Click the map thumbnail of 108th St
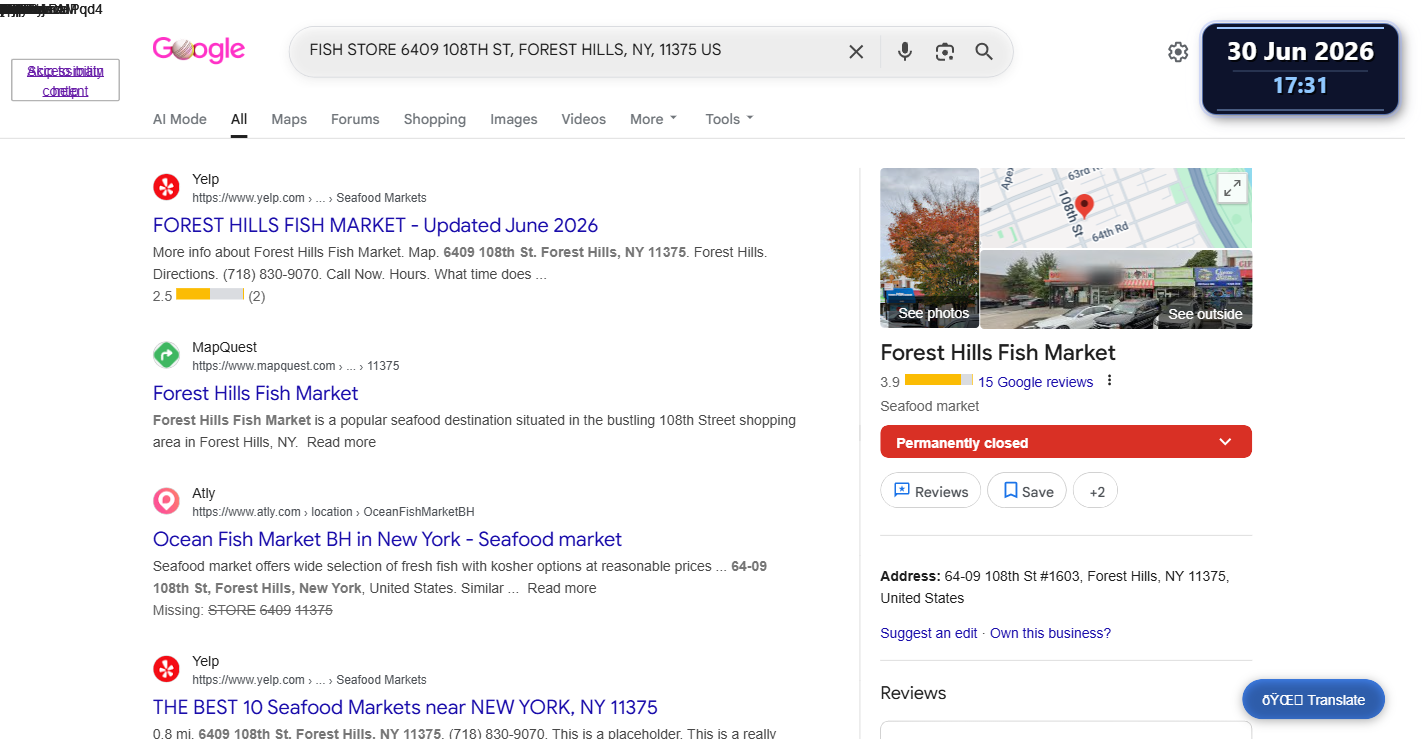1422x739 pixels. click(x=1115, y=208)
